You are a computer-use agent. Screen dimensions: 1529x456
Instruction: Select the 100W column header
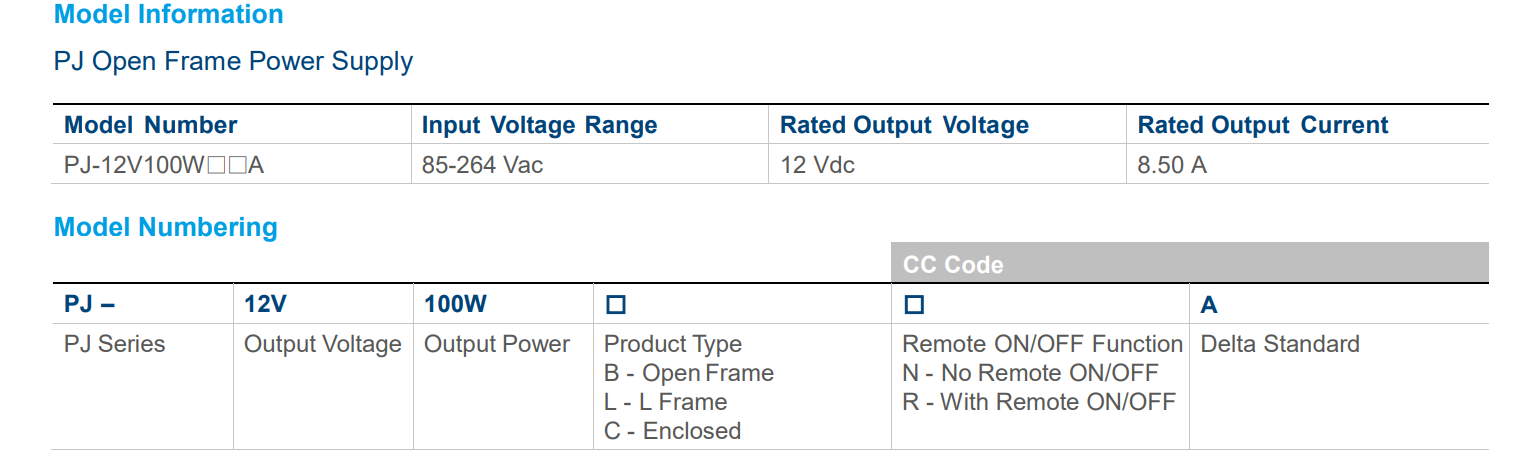point(455,304)
